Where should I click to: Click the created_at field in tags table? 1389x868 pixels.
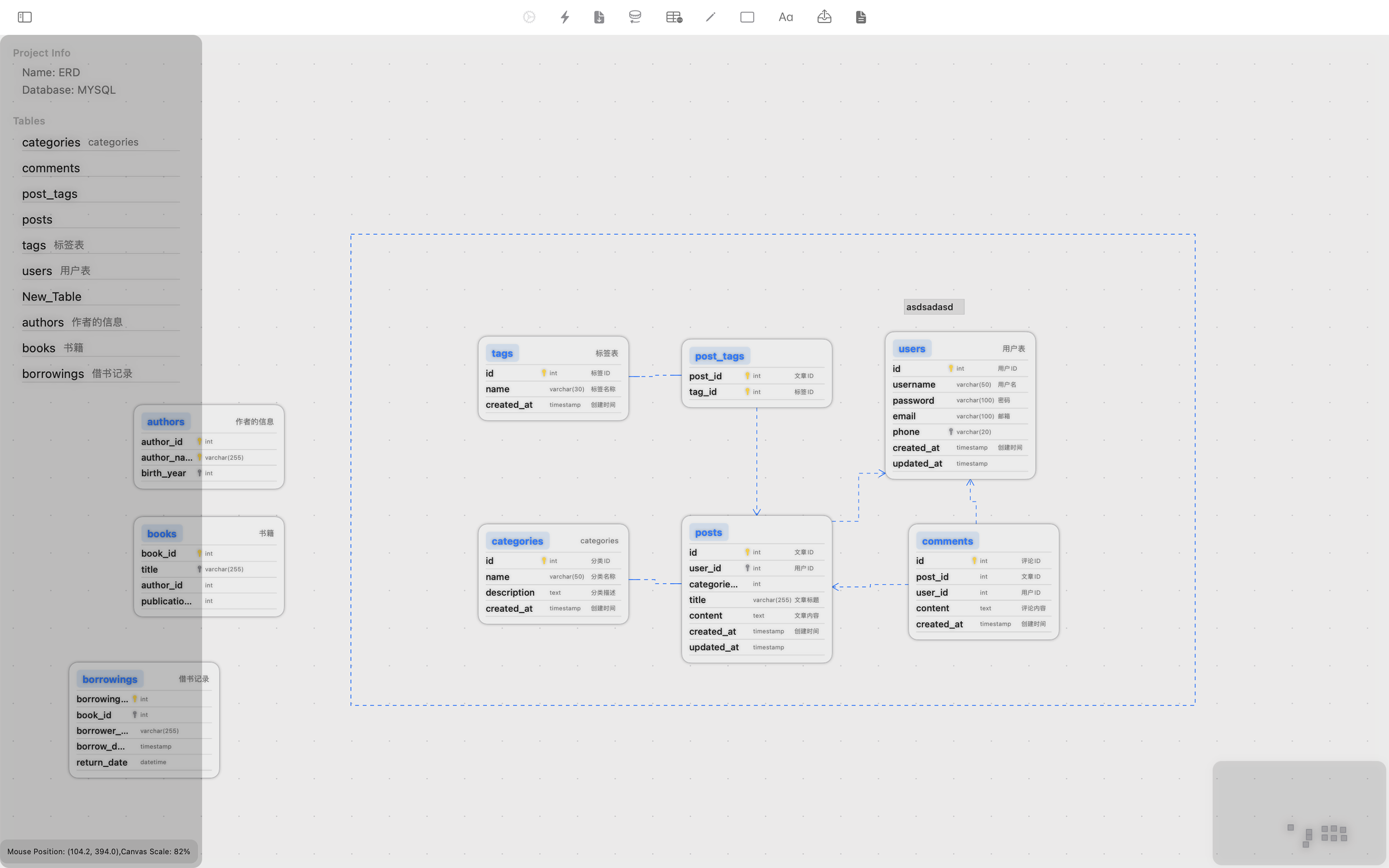(x=553, y=405)
